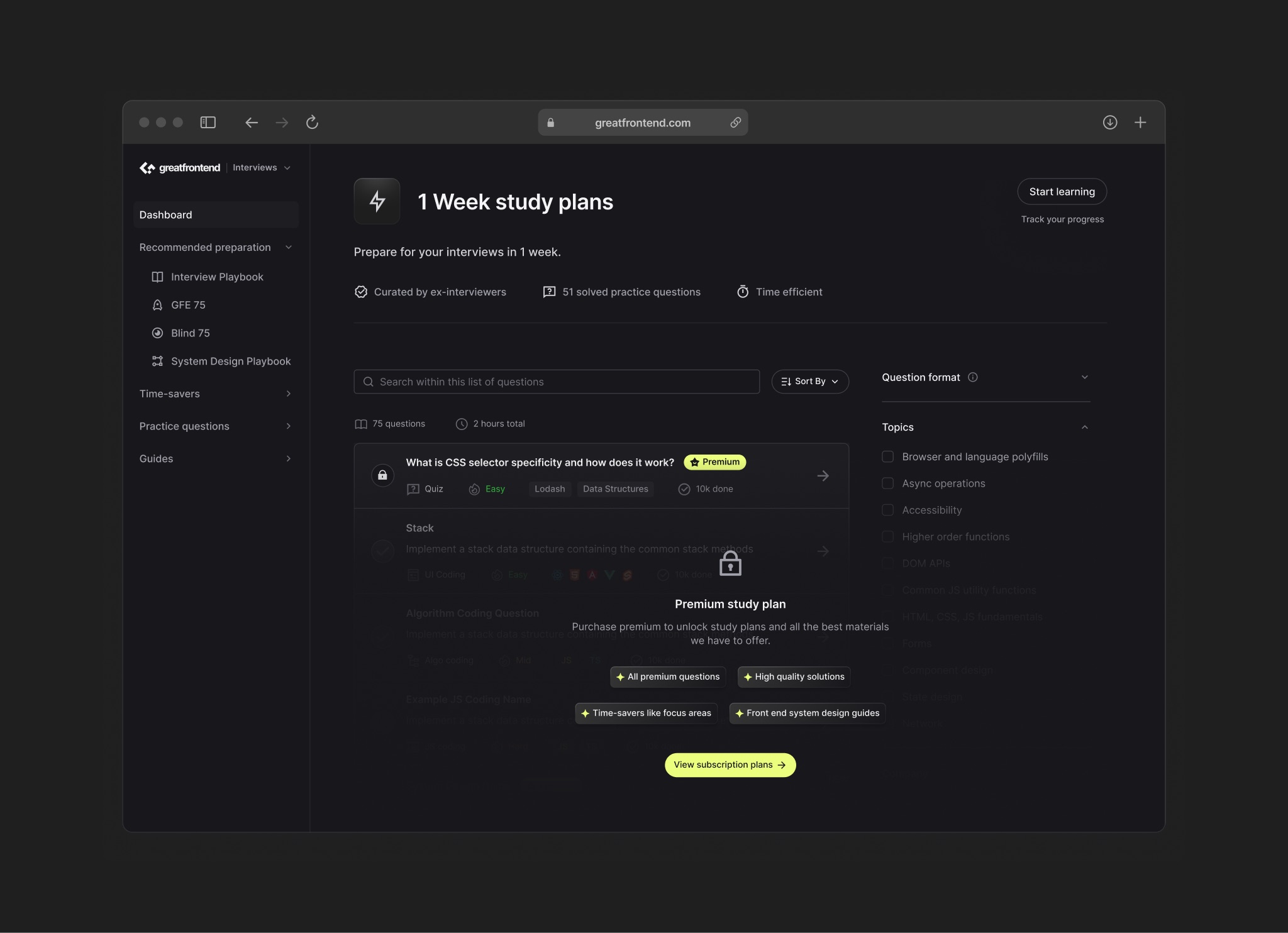Open Blind 75 from sidebar
Viewport: 1288px width, 933px height.
click(x=191, y=333)
